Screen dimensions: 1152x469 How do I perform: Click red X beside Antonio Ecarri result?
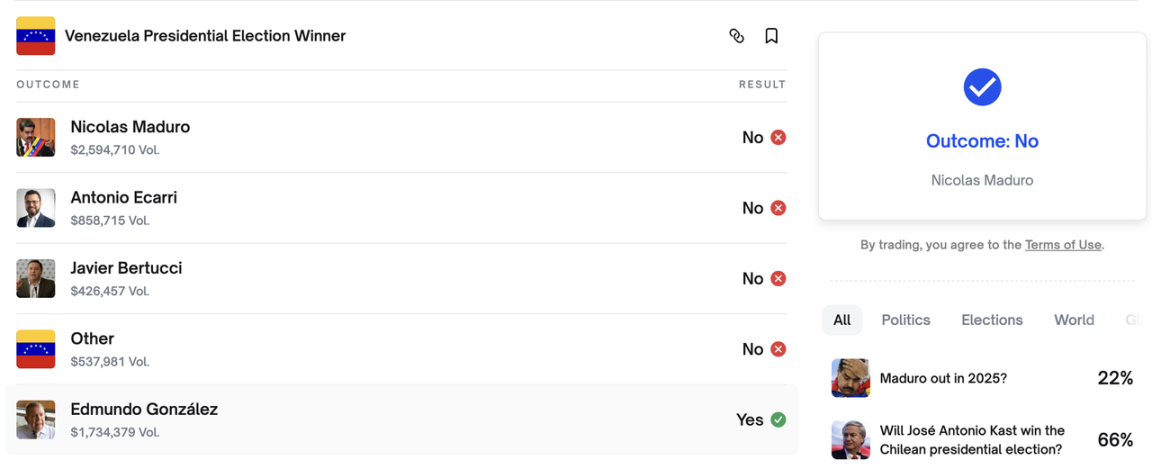point(778,208)
